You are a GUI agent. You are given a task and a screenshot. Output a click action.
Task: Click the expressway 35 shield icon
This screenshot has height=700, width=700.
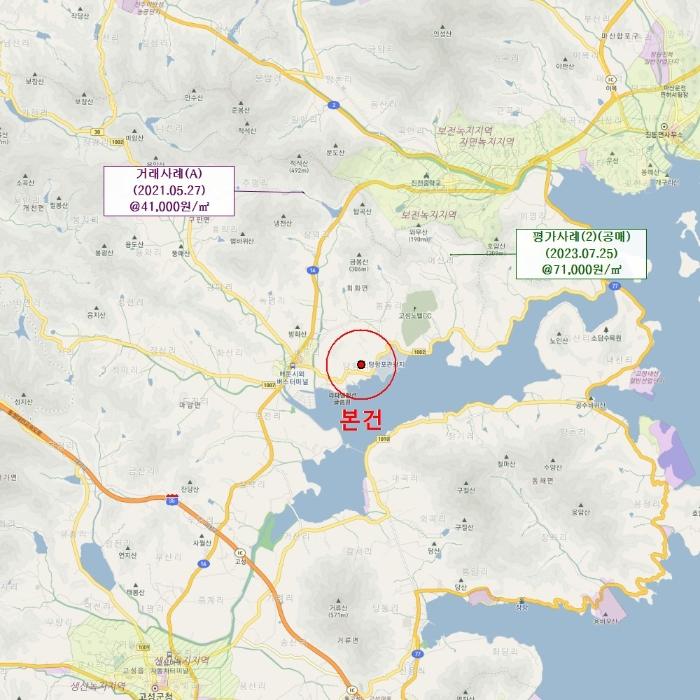[172, 500]
